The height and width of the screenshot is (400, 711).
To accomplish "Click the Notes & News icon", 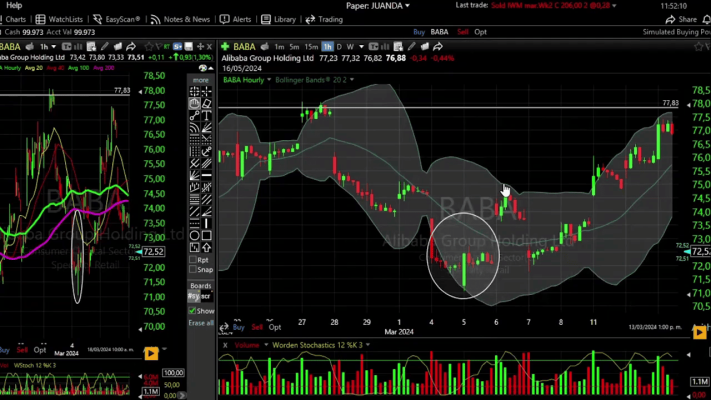I will pos(155,19).
